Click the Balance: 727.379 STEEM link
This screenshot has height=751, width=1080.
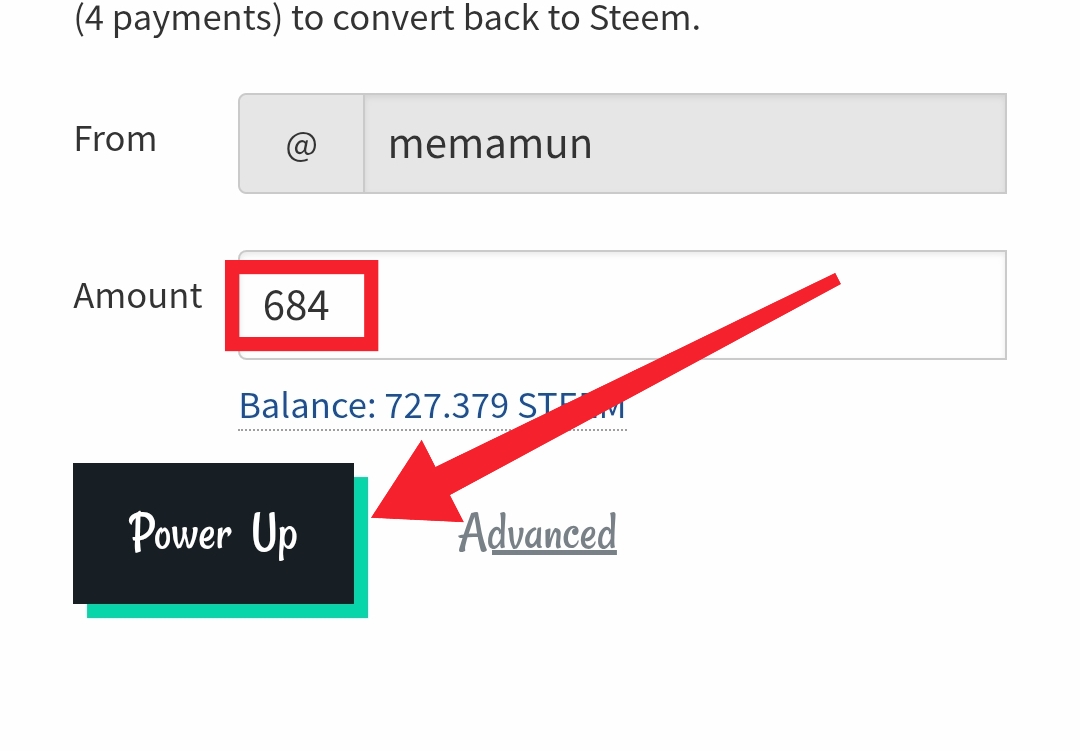(432, 406)
